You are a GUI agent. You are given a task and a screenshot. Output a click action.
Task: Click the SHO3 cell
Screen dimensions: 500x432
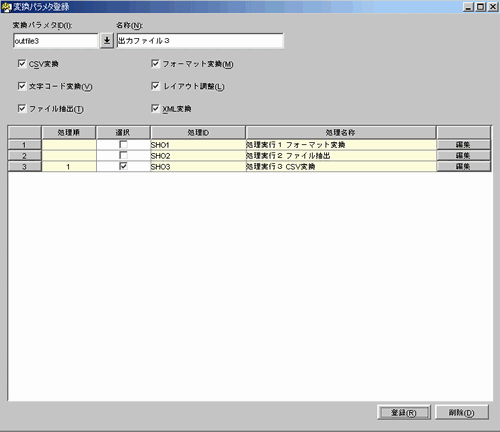coord(198,167)
